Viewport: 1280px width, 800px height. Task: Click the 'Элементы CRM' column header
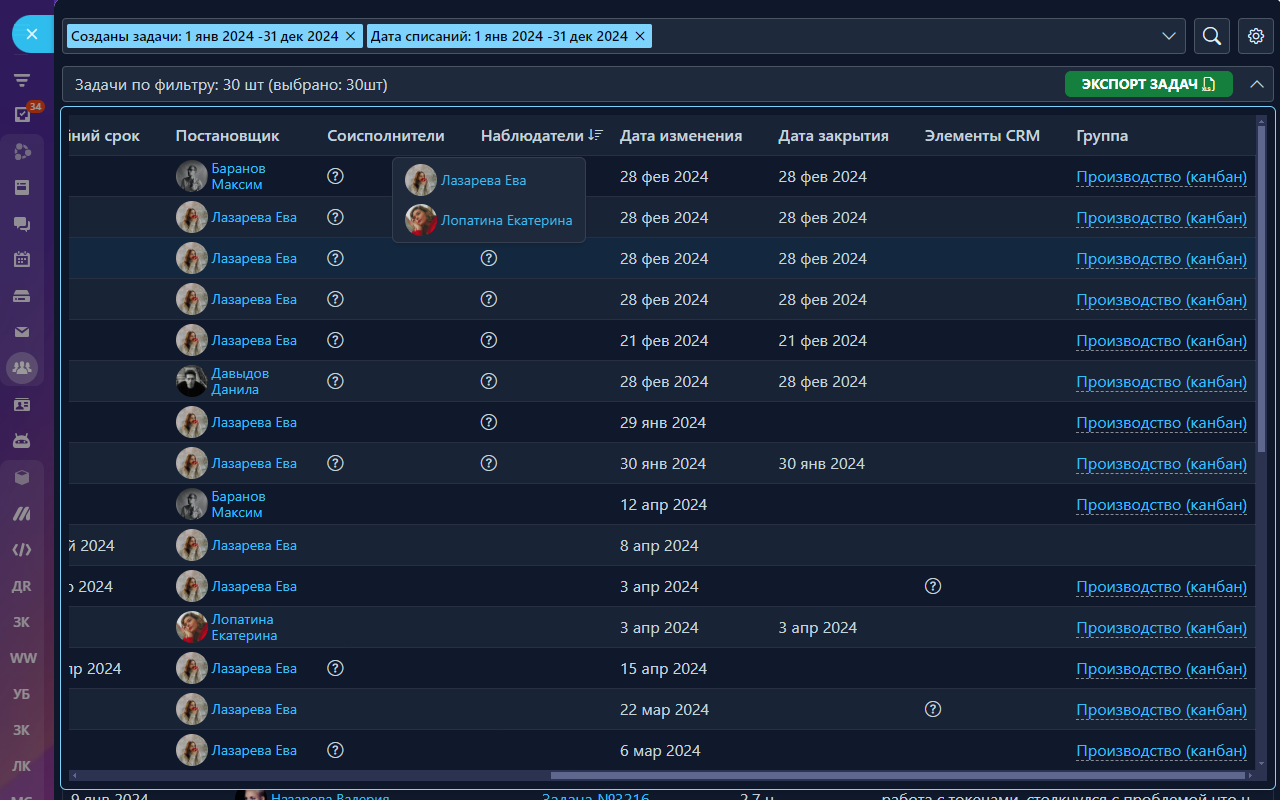coord(982,136)
